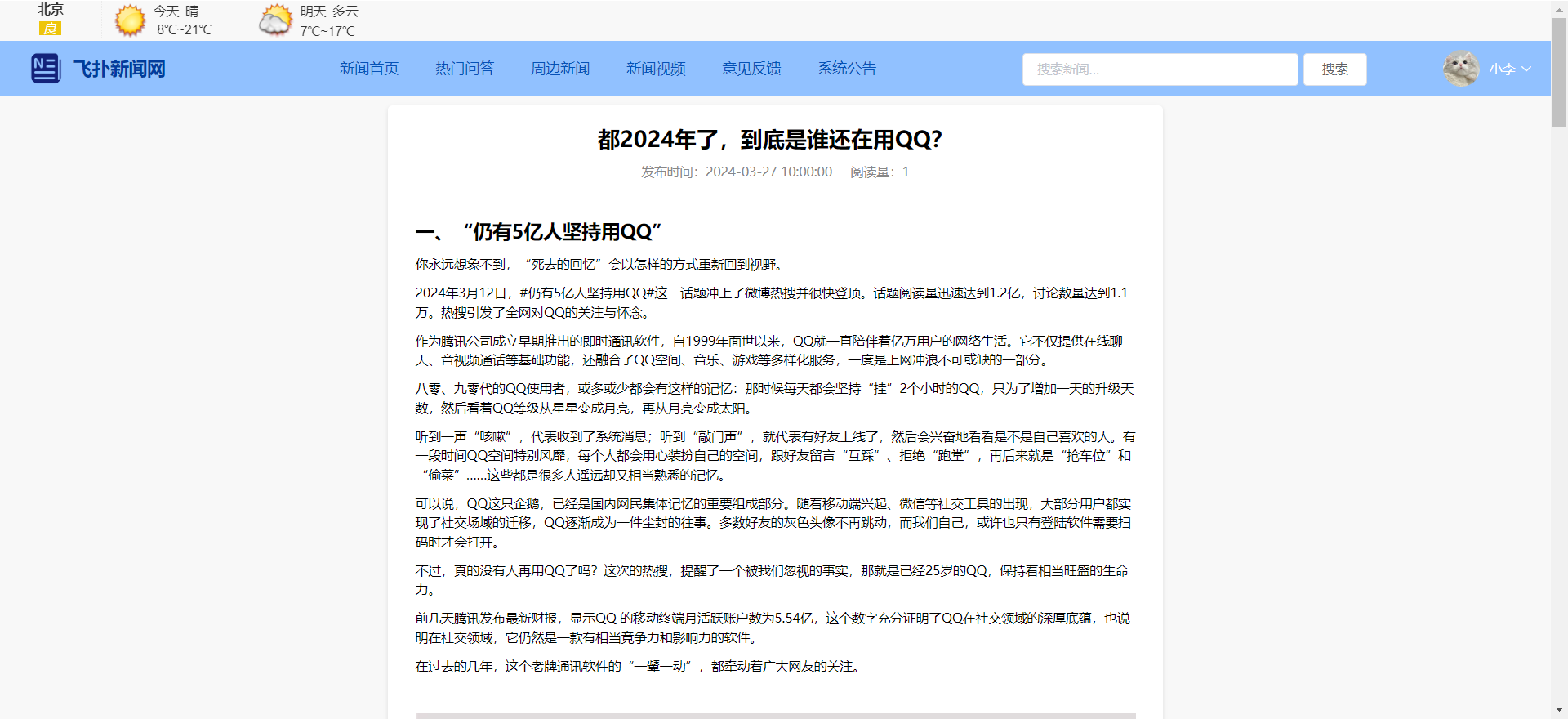Click tomorrow's cloudy weather icon
Image resolution: width=1568 pixels, height=719 pixels.
click(275, 20)
